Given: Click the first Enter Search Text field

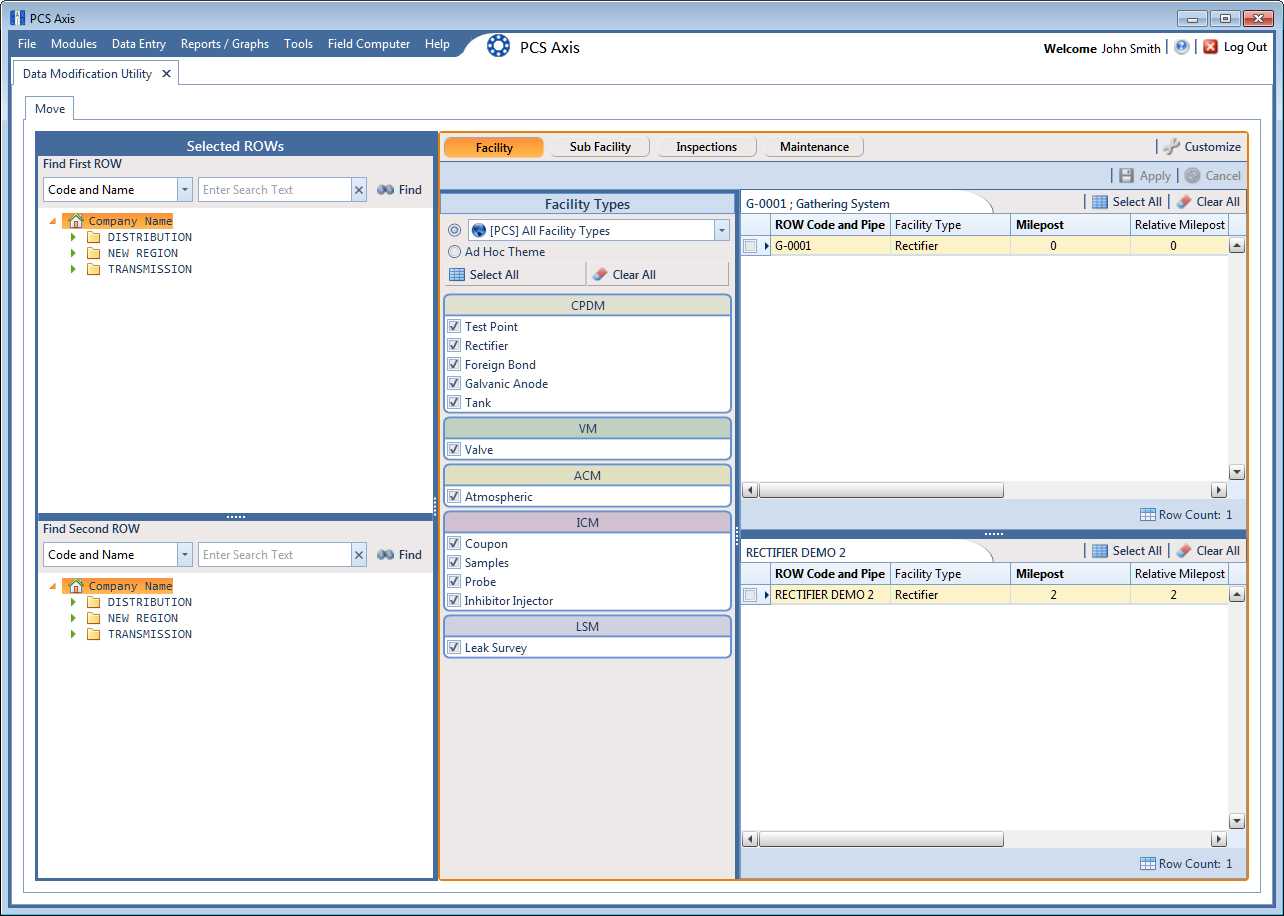Looking at the screenshot, I should [x=275, y=190].
